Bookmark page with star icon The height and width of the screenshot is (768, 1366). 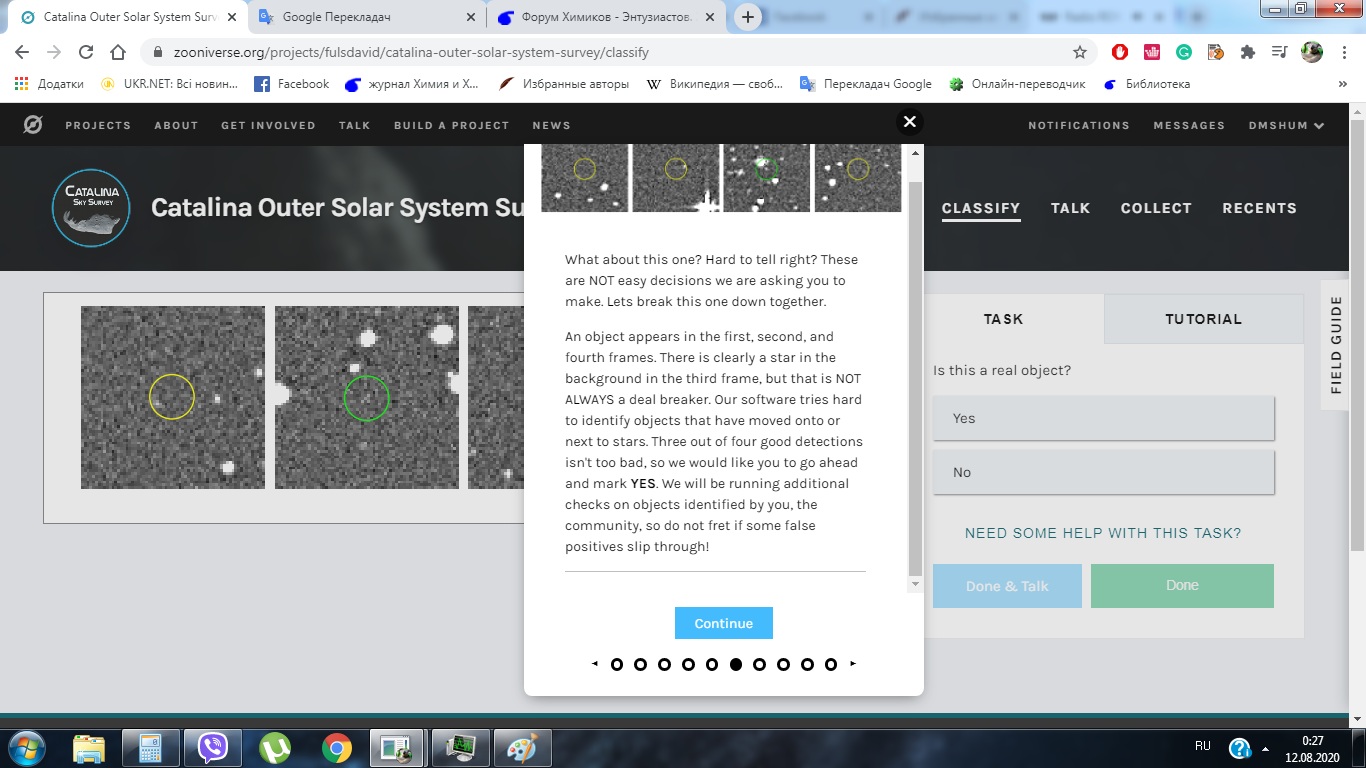tap(1080, 52)
